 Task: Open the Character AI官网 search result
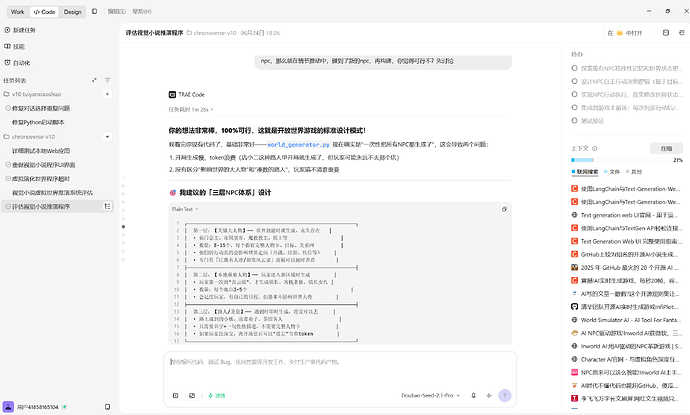coord(626,359)
